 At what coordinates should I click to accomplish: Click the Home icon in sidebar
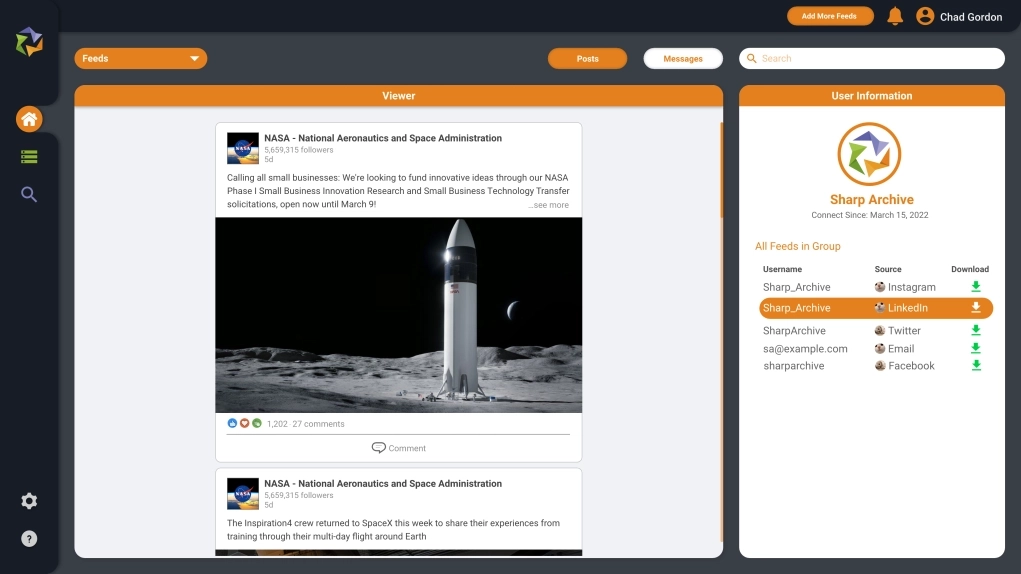click(29, 120)
